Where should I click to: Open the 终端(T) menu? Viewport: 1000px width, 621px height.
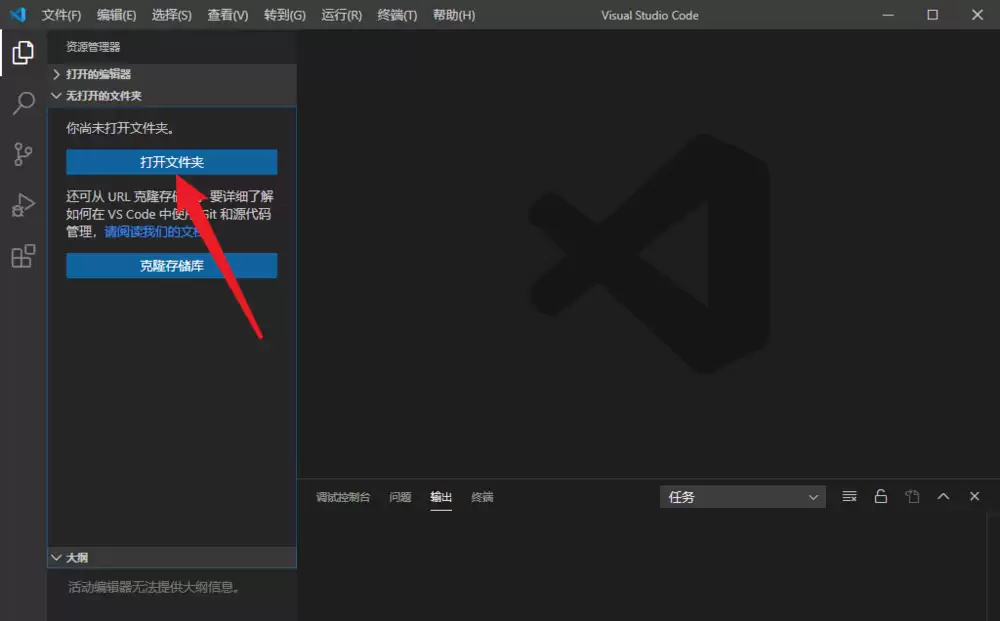pyautogui.click(x=397, y=15)
